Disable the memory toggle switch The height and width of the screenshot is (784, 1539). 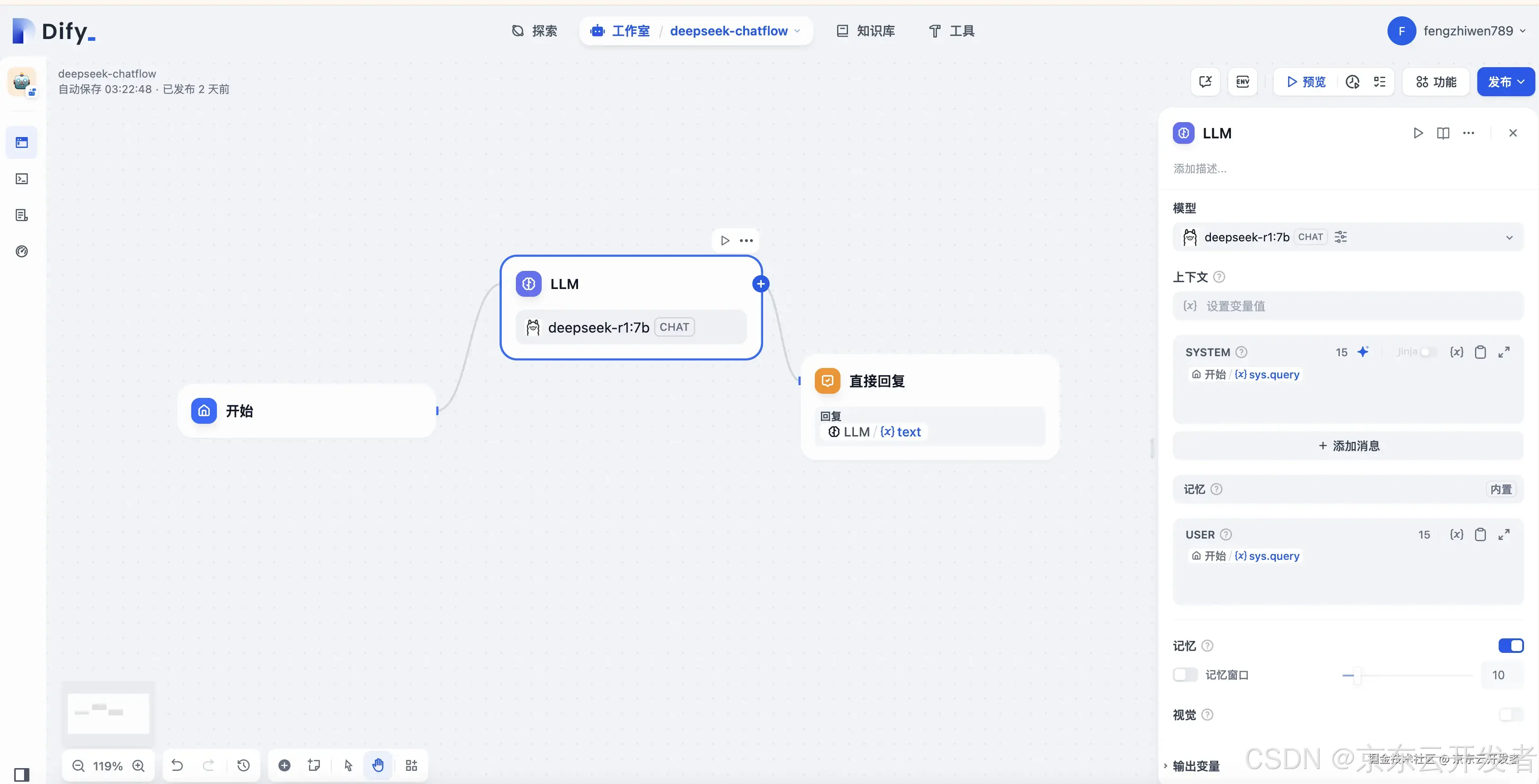[1510, 645]
